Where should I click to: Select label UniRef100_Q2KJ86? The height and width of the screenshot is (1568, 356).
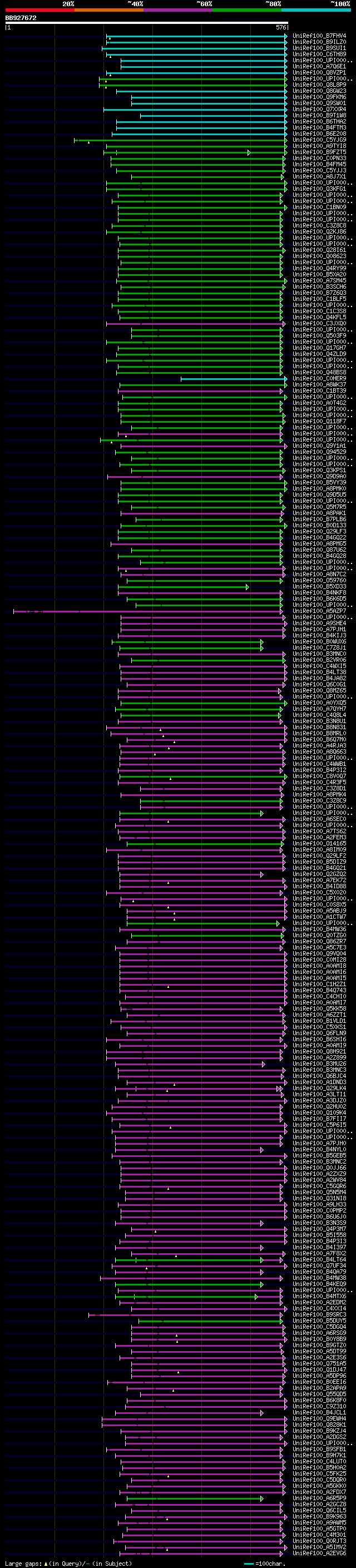point(319,232)
